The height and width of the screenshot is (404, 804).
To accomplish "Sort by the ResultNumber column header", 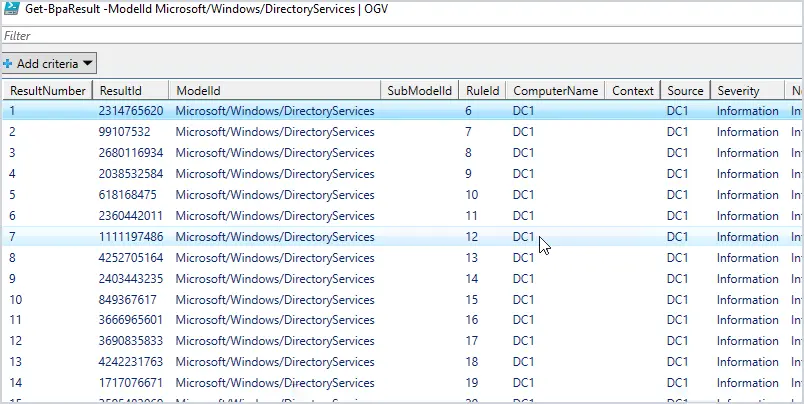I will point(47,91).
